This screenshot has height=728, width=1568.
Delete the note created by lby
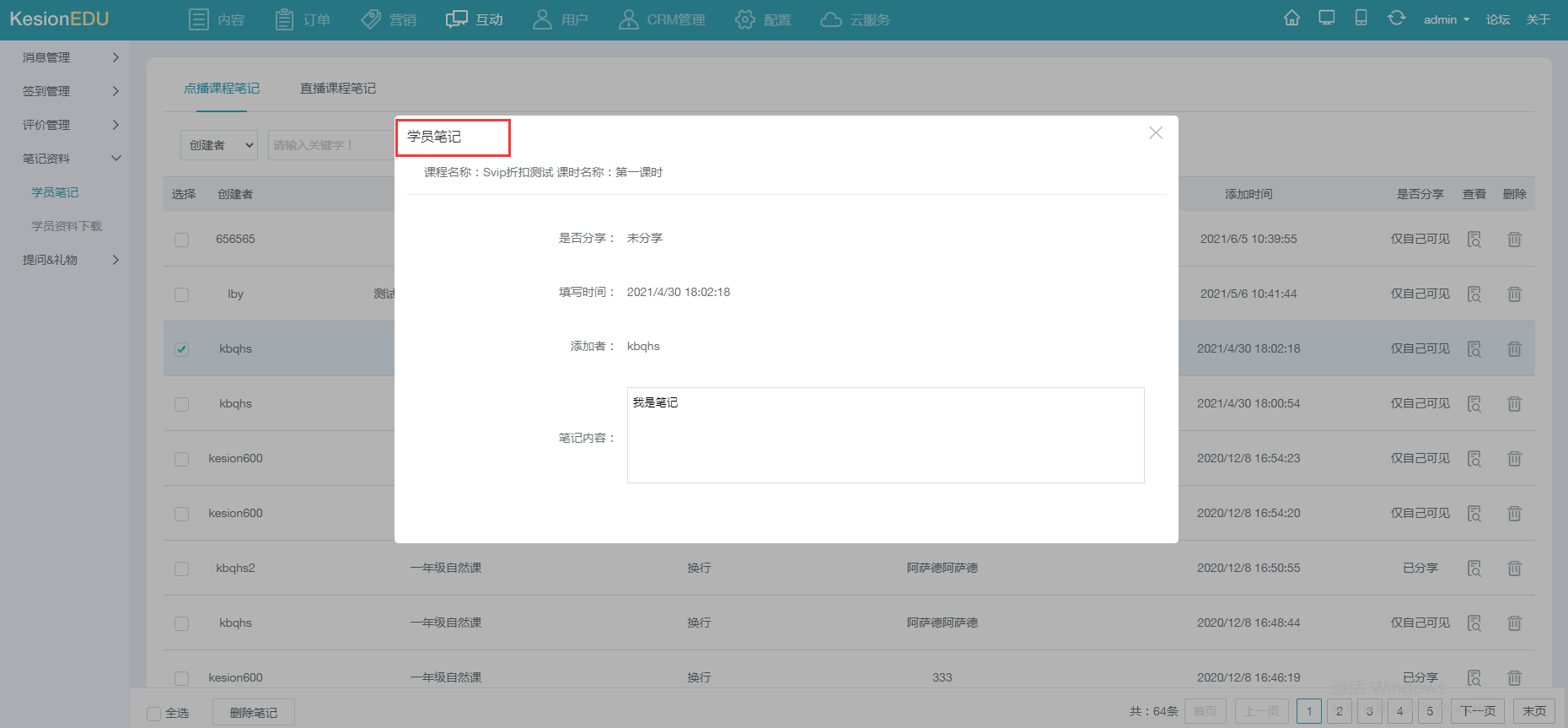point(1514,294)
